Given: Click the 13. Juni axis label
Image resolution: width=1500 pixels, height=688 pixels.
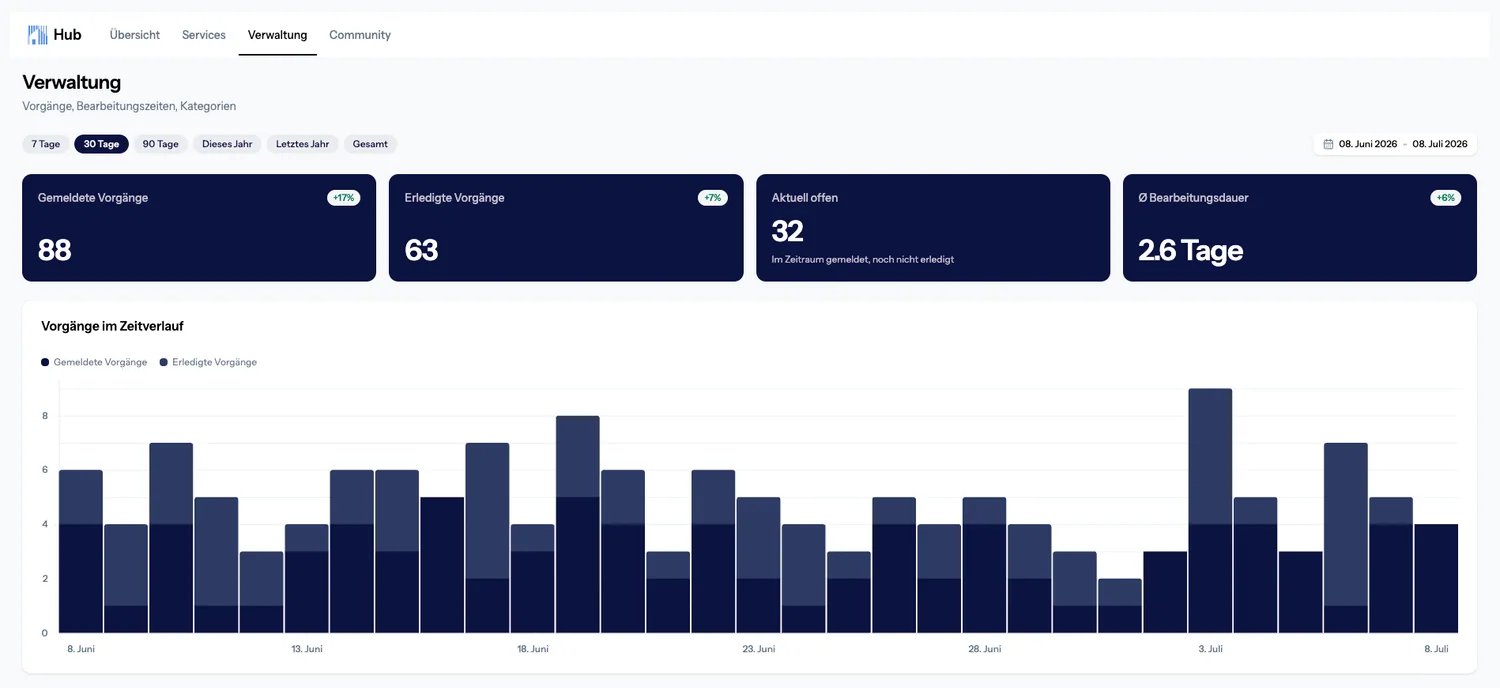Looking at the screenshot, I should click(x=307, y=649).
